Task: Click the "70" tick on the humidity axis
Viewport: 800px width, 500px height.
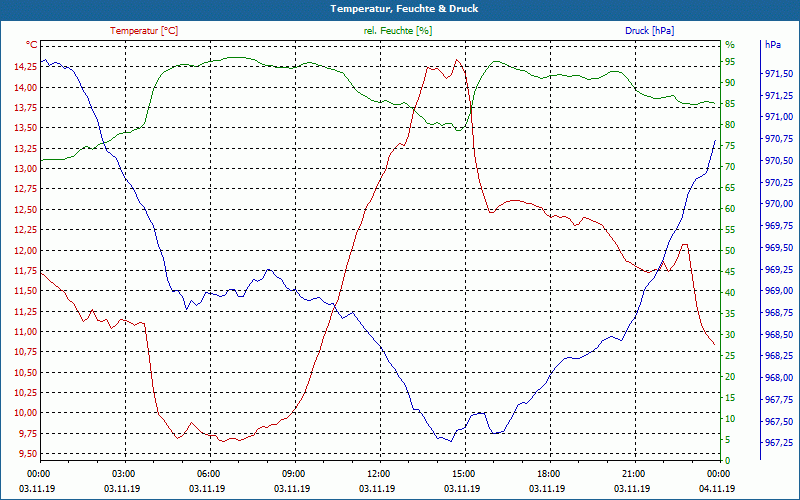Action: (730, 166)
